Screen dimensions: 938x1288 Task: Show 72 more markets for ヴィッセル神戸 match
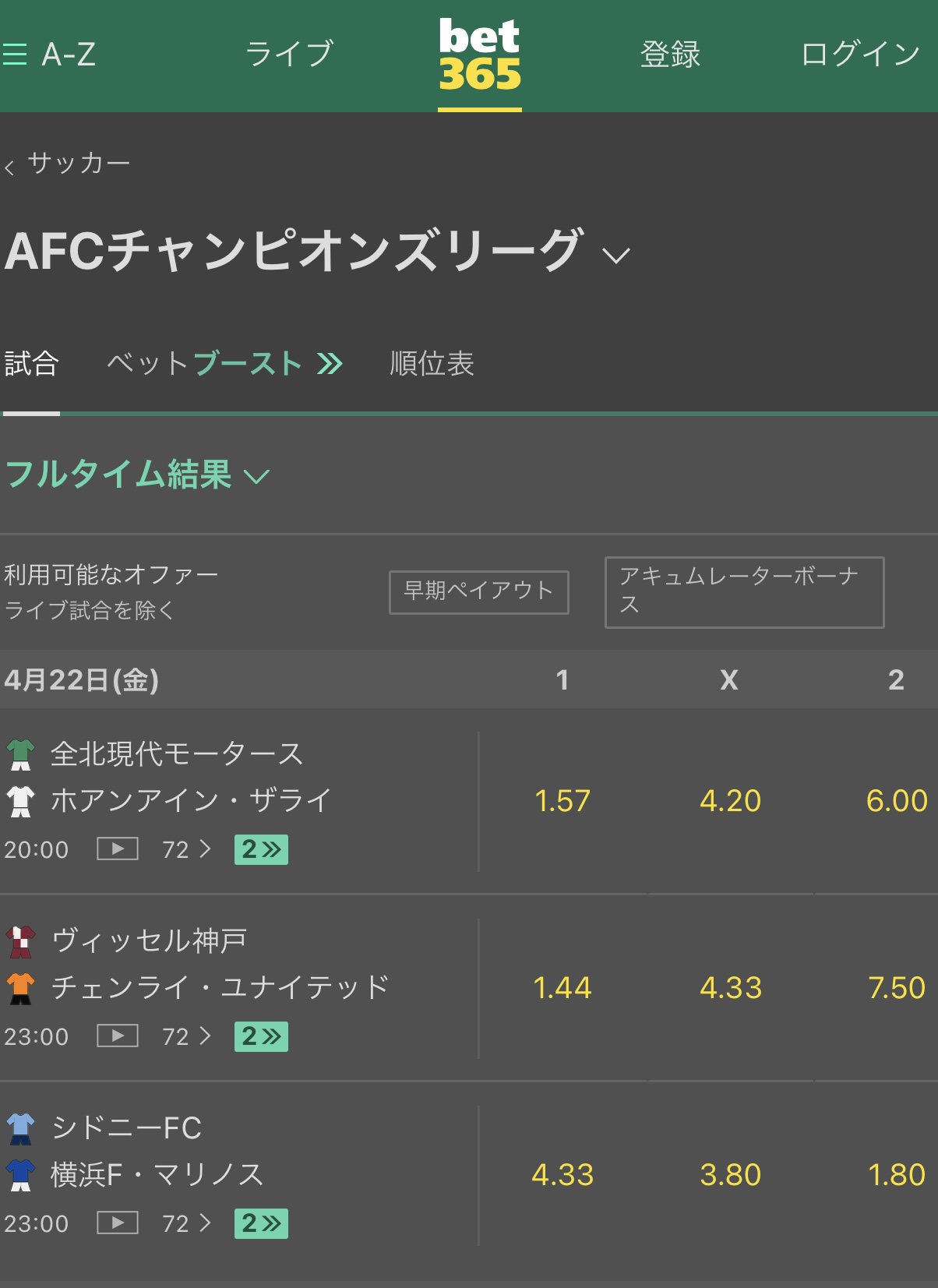[x=186, y=1036]
